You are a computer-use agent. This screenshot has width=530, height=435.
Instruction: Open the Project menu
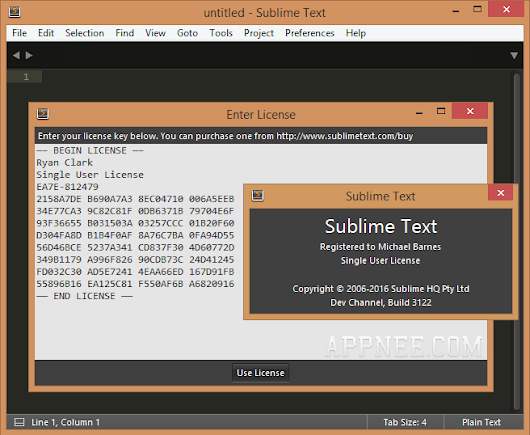point(259,33)
